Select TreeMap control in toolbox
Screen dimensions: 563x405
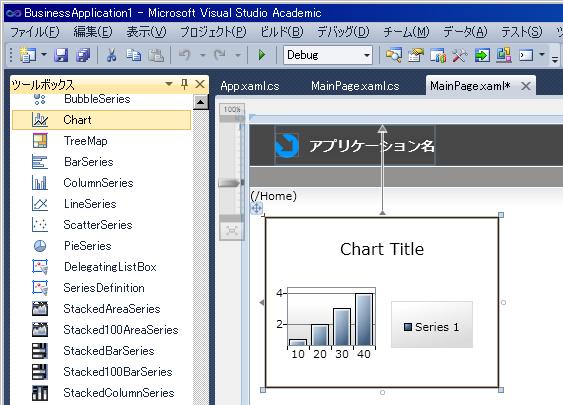pyautogui.click(x=101, y=141)
